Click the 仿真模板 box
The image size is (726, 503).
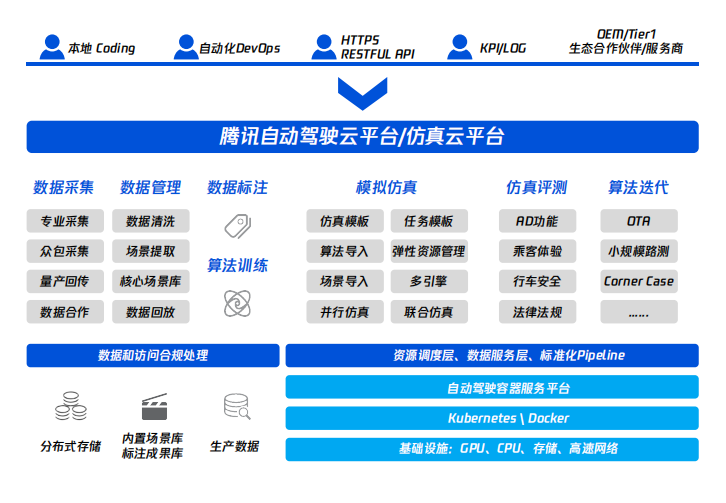point(345,221)
